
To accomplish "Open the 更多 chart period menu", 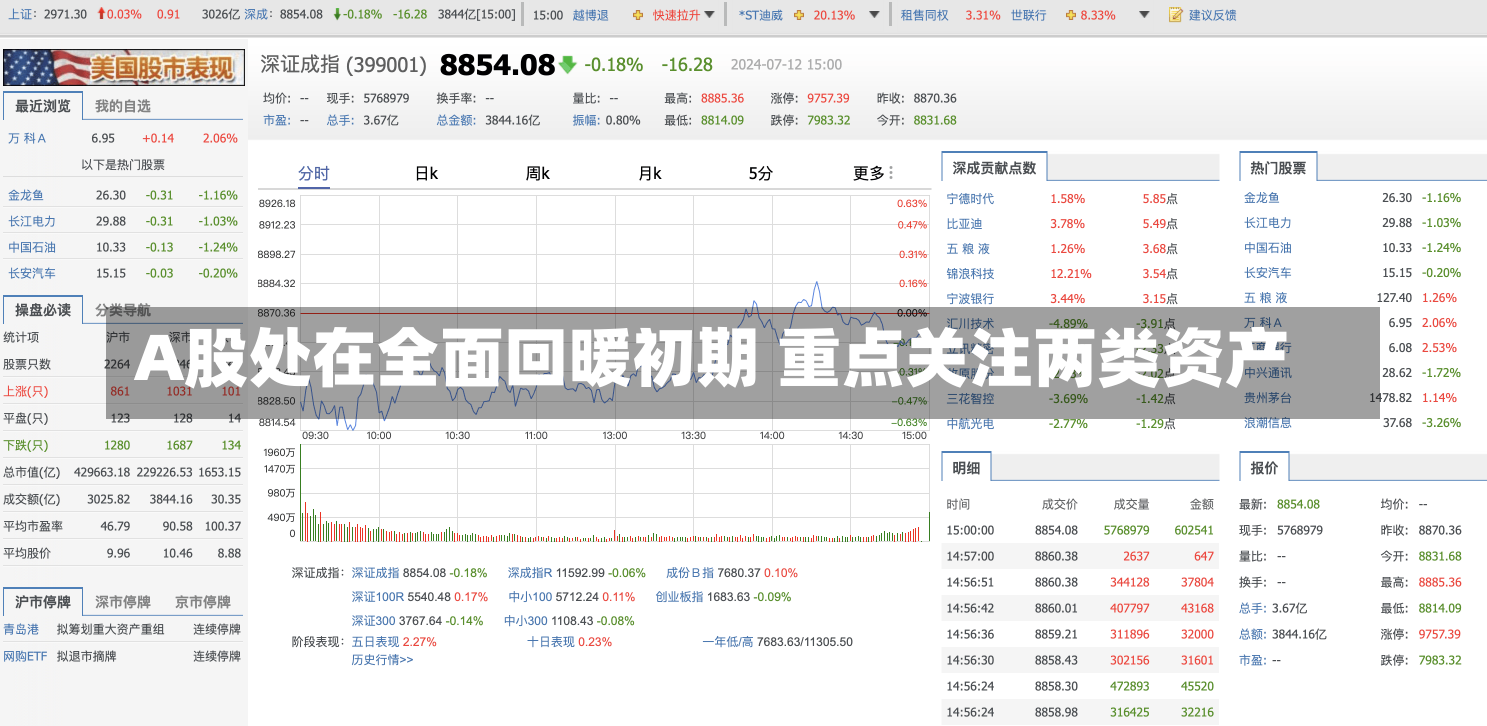I will click(869, 173).
